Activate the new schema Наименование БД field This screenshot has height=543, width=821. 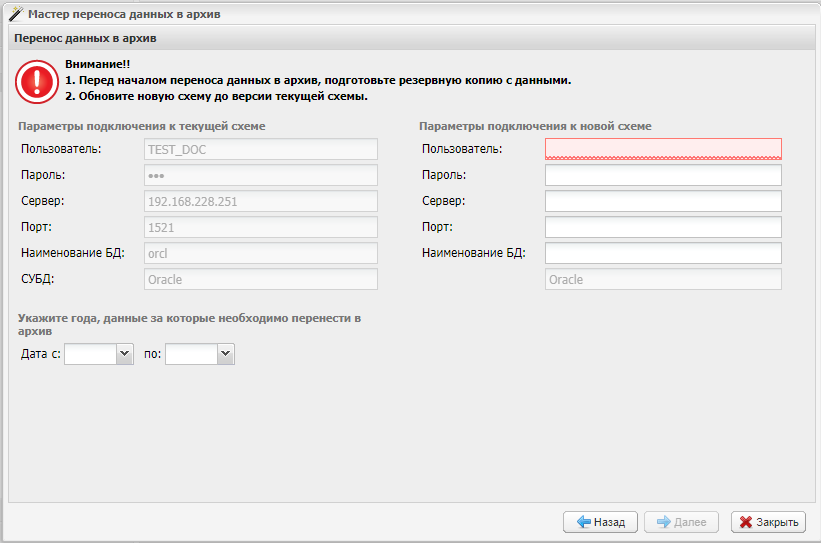click(662, 253)
